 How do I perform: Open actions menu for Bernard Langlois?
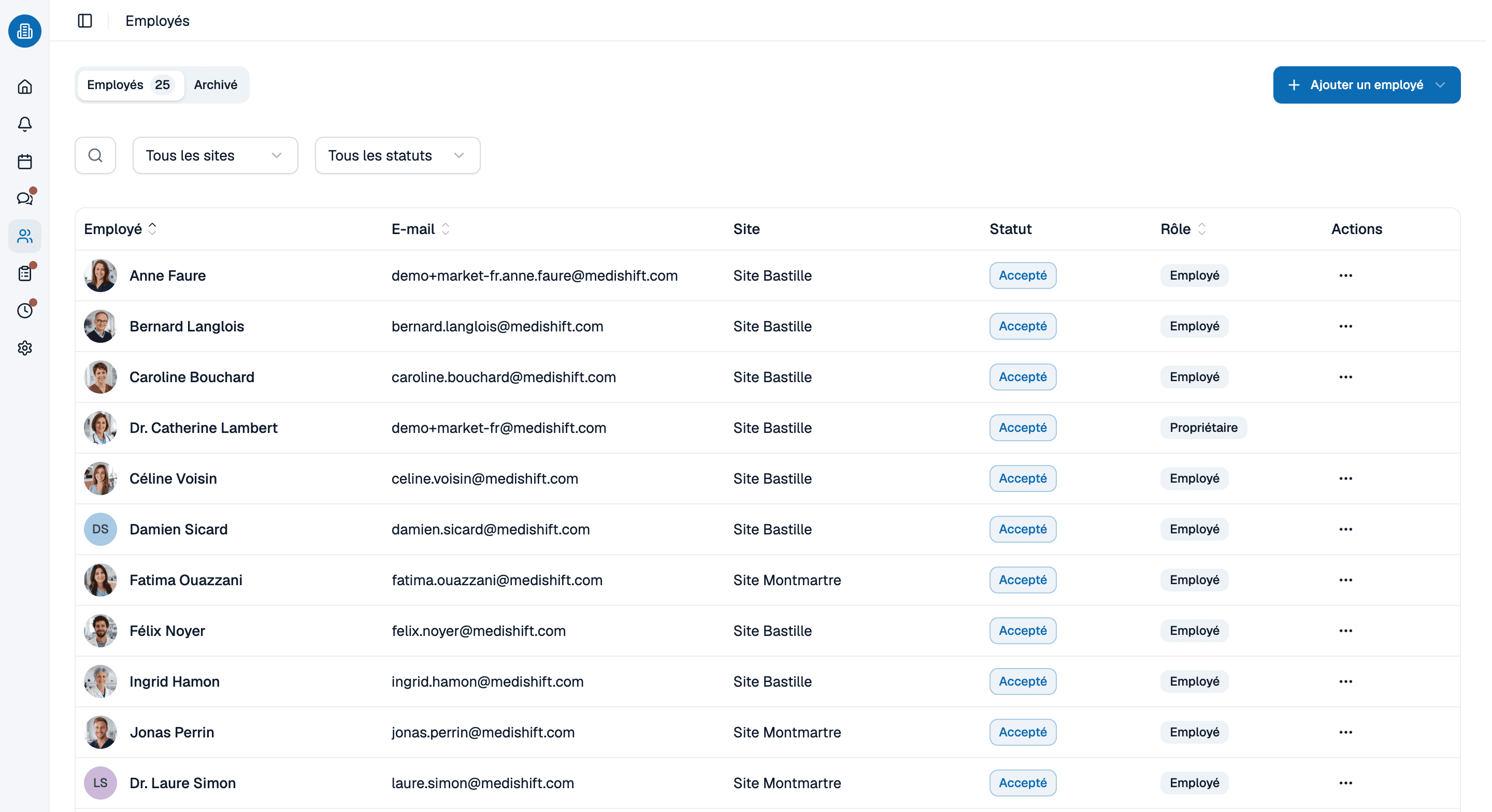point(1345,327)
